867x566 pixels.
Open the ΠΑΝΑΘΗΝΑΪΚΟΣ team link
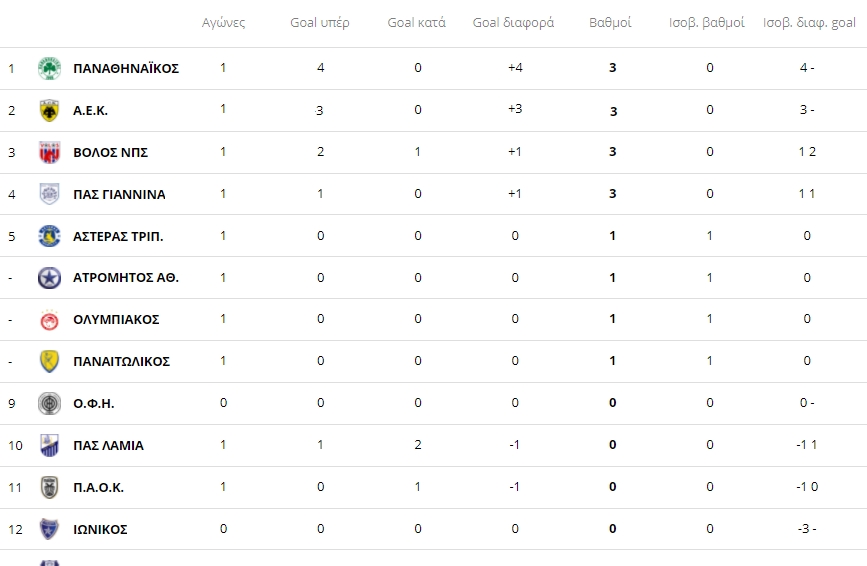tap(126, 69)
